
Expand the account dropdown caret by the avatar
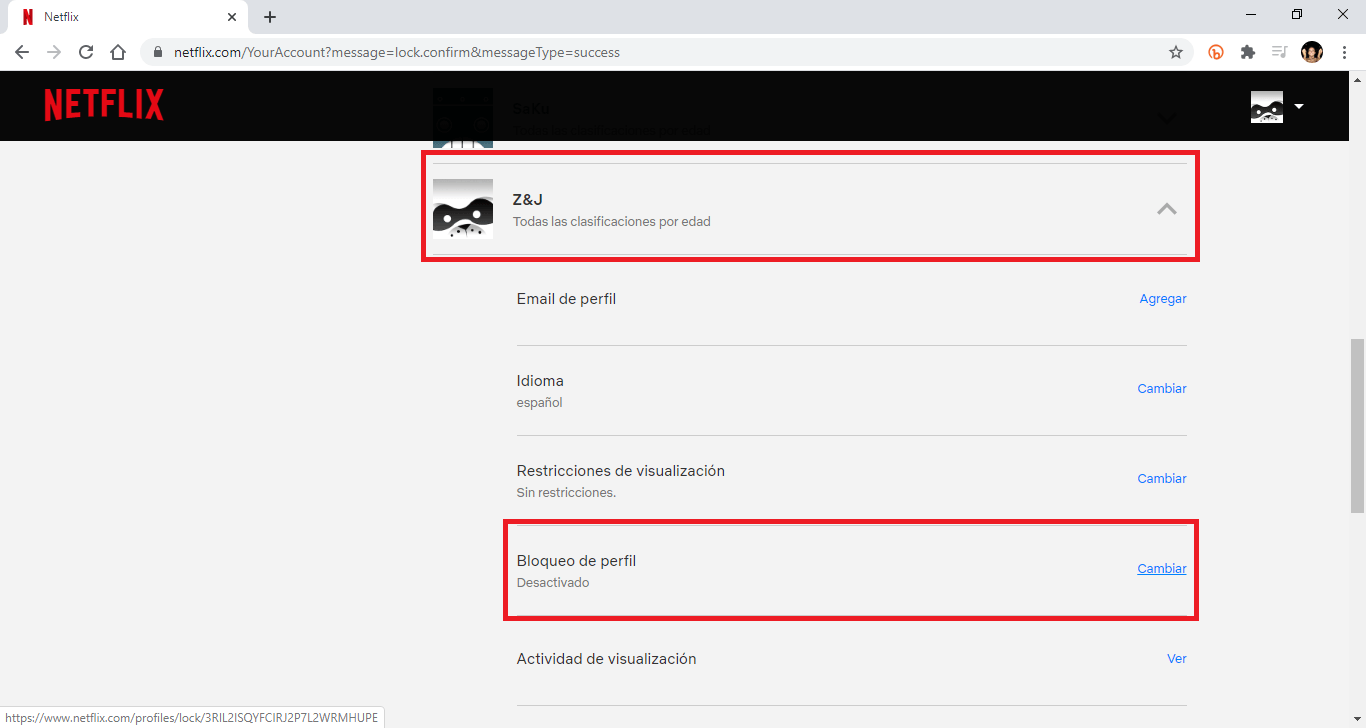tap(1298, 106)
